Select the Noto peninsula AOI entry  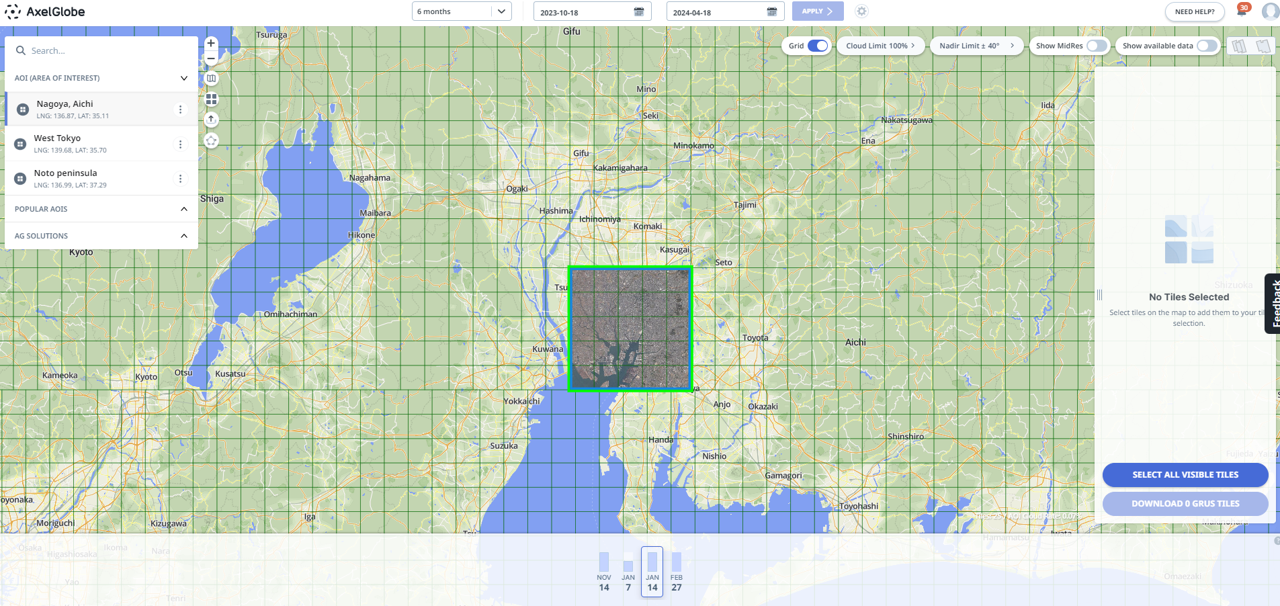pos(101,179)
